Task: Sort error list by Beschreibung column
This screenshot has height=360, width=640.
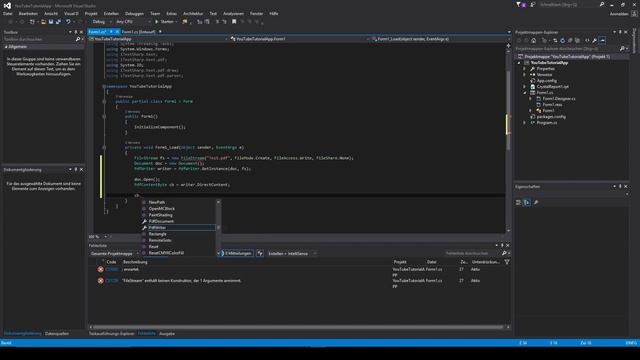Action: coord(135,262)
